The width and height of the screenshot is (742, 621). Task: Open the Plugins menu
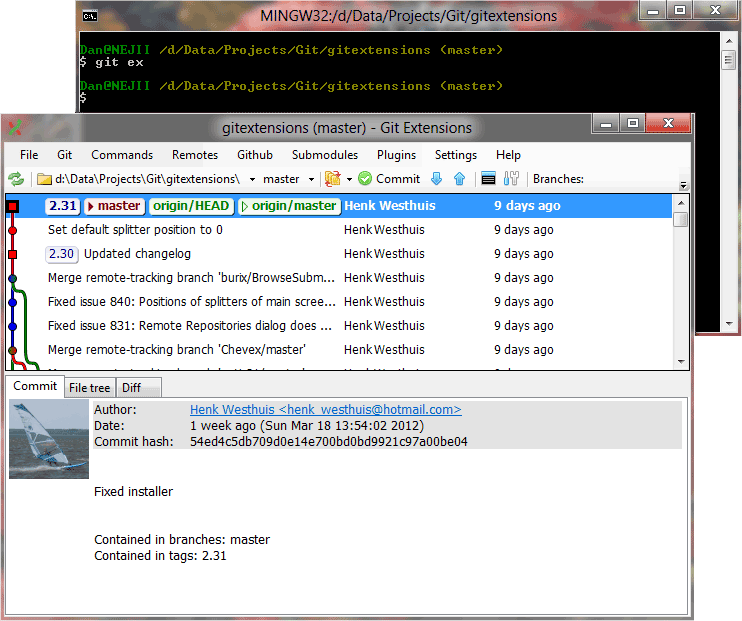[397, 155]
